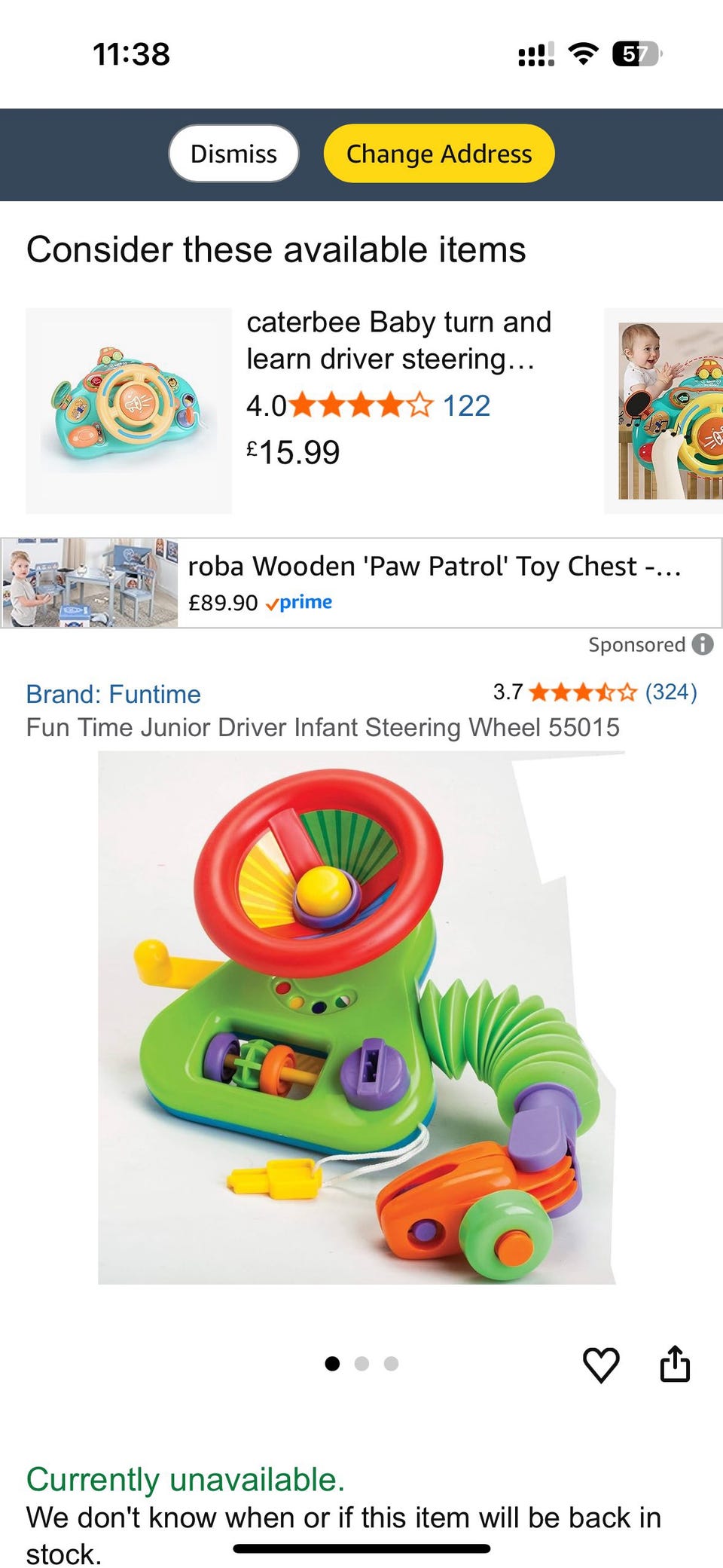This screenshot has height=1568, width=723.
Task: Open the roba Paw Patrol Toy Chest ad
Action: [x=361, y=582]
